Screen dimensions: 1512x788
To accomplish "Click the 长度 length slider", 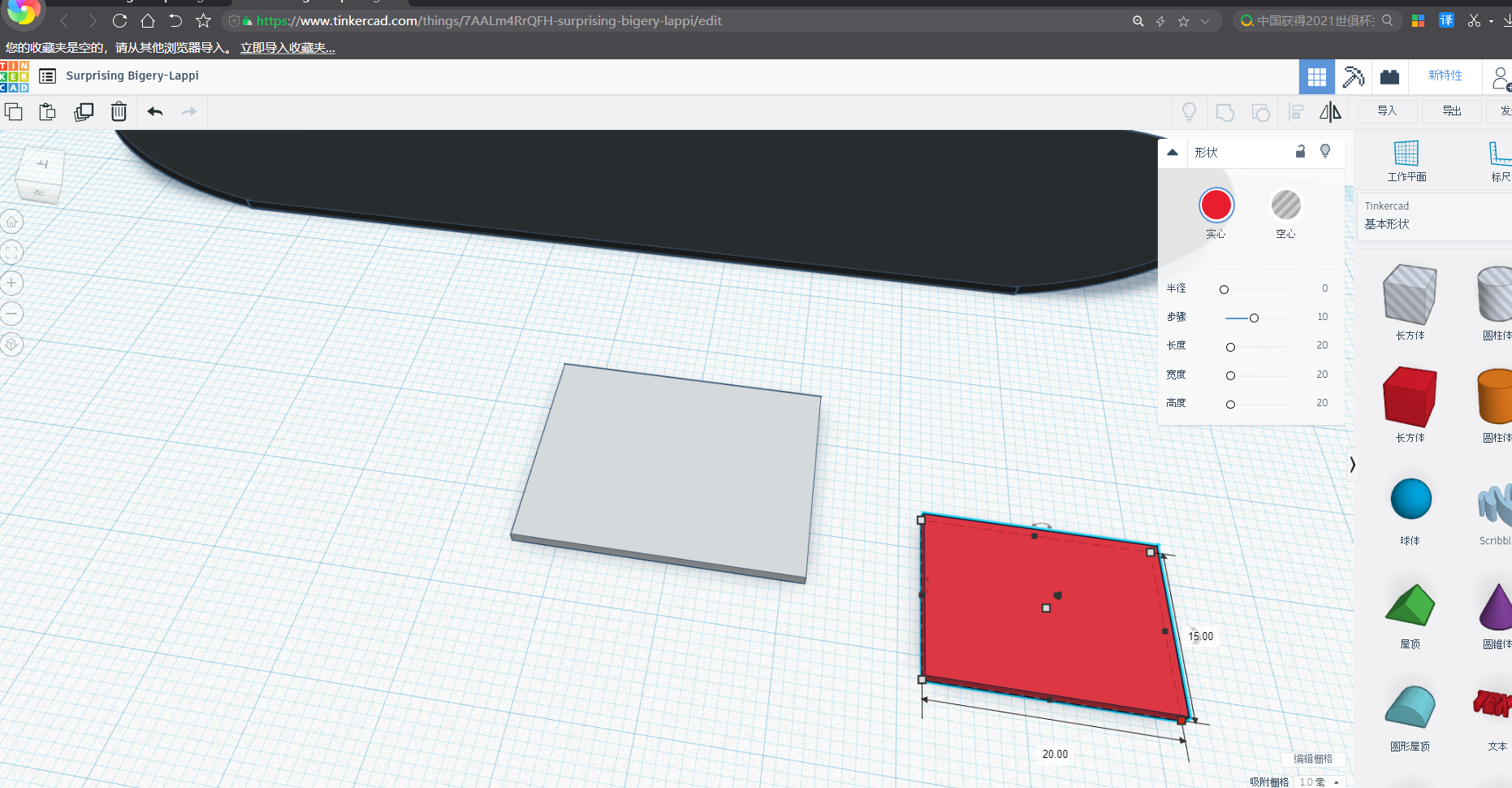I will click(1257, 347).
